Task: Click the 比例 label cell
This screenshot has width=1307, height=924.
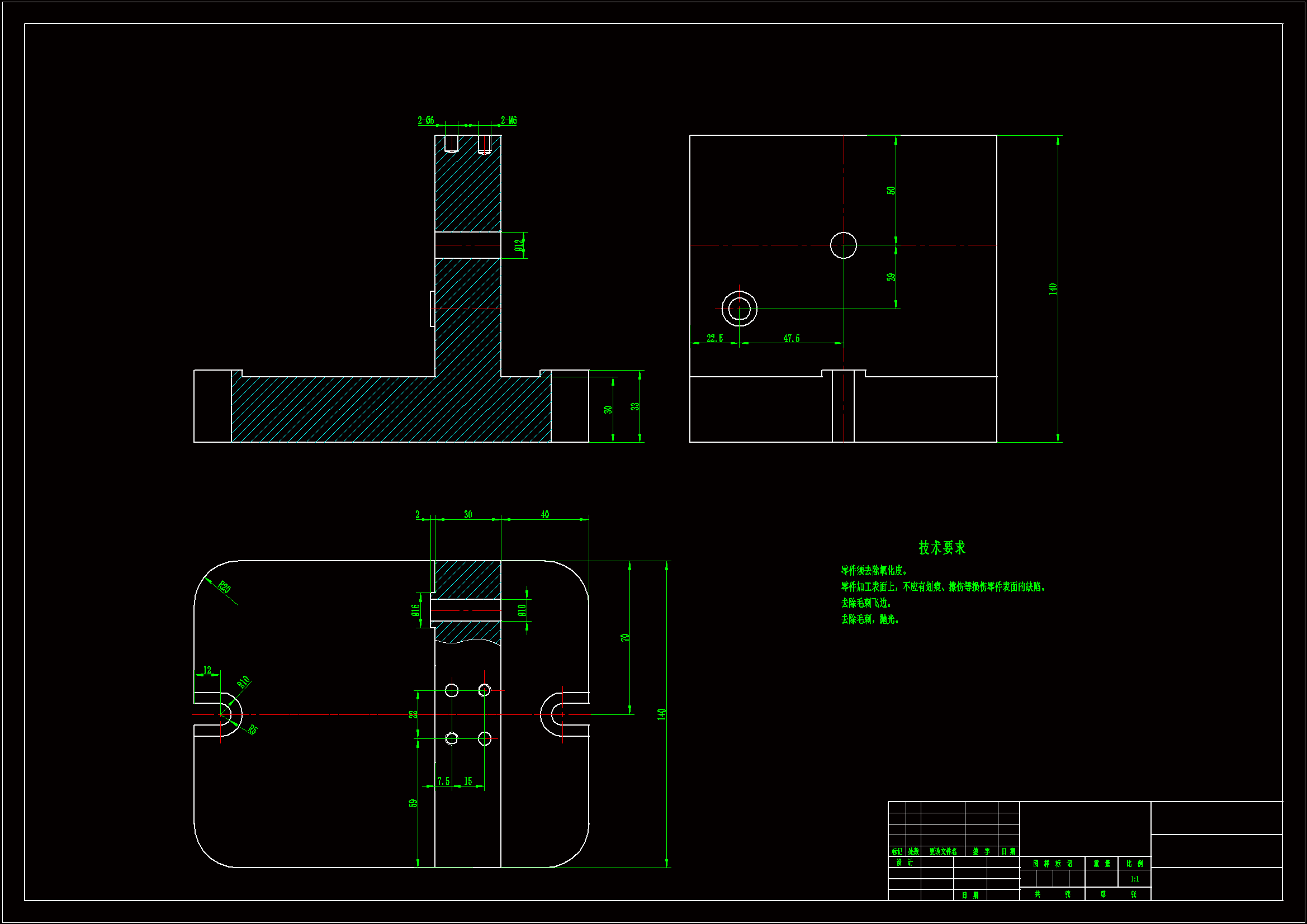Action: [1134, 864]
